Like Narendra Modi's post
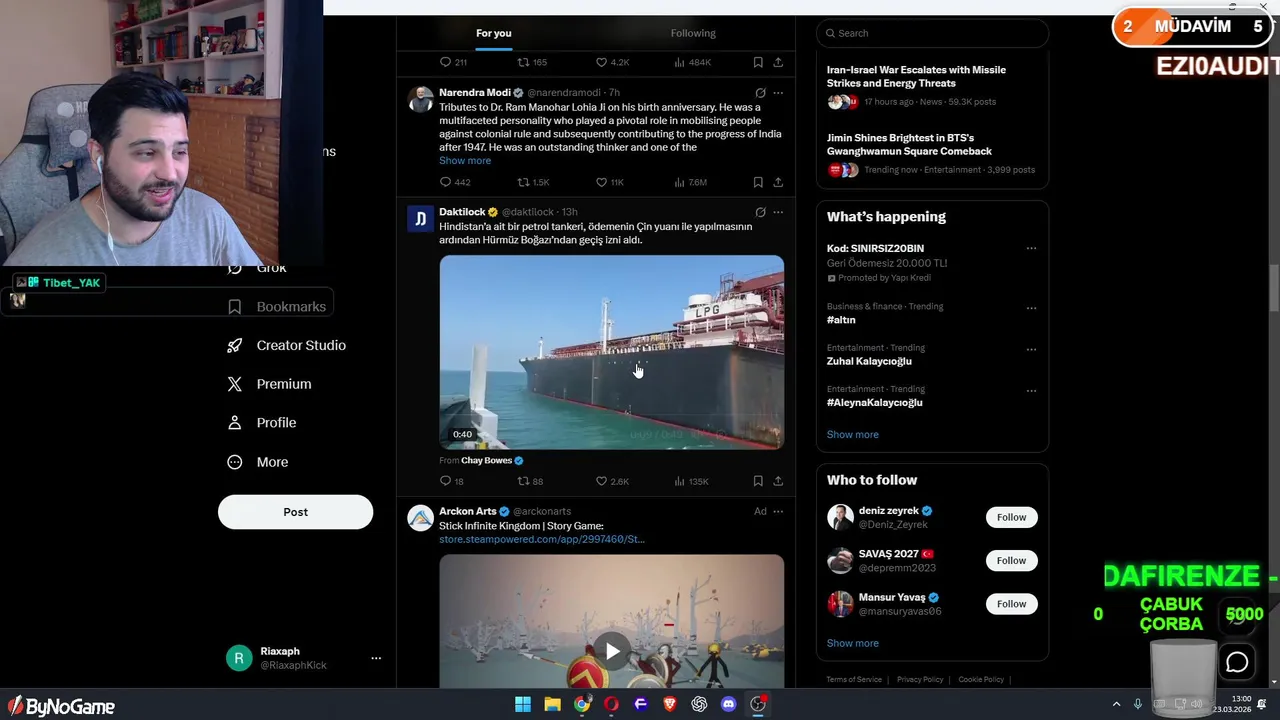 pyautogui.click(x=610, y=182)
